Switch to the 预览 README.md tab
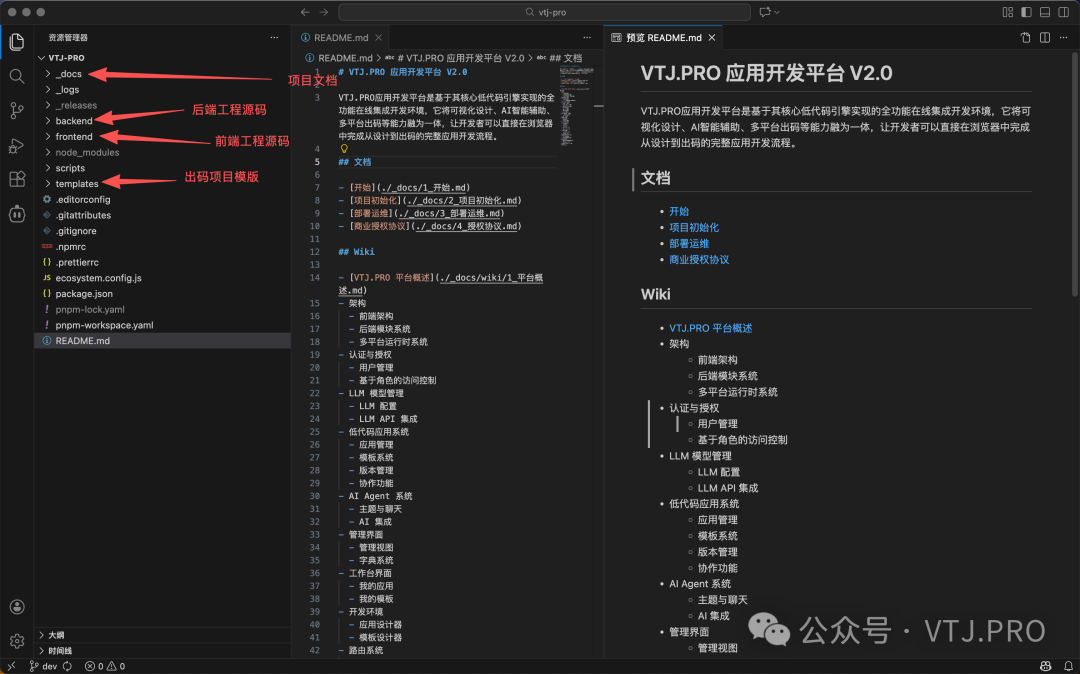 662,36
